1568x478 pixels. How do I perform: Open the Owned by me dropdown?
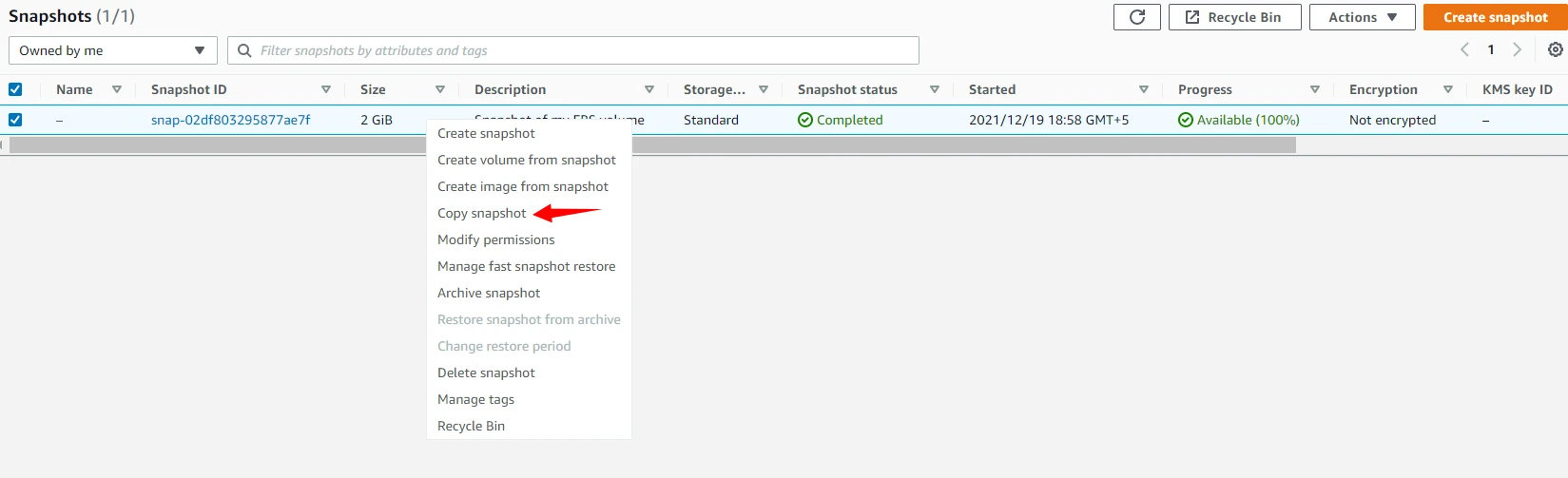click(x=112, y=50)
